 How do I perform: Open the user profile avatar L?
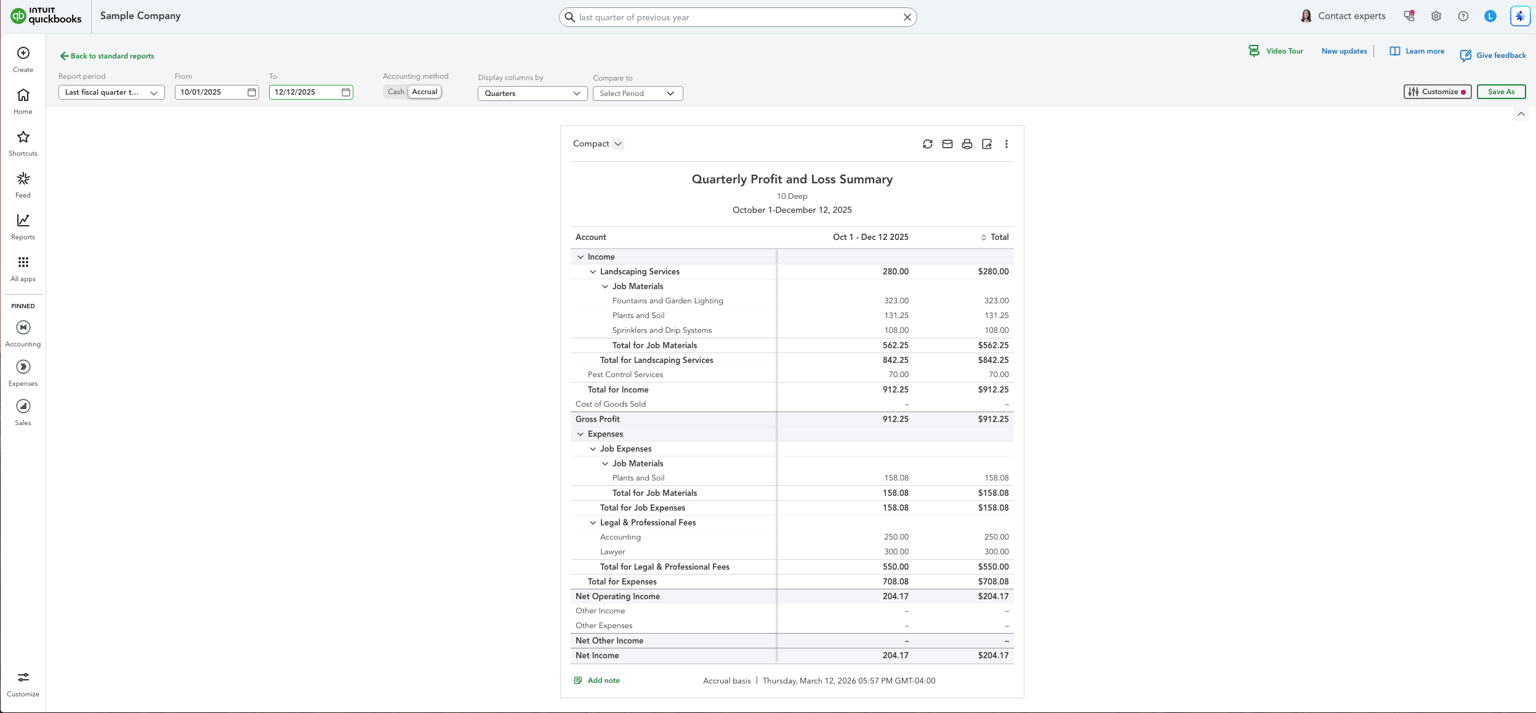[1490, 16]
